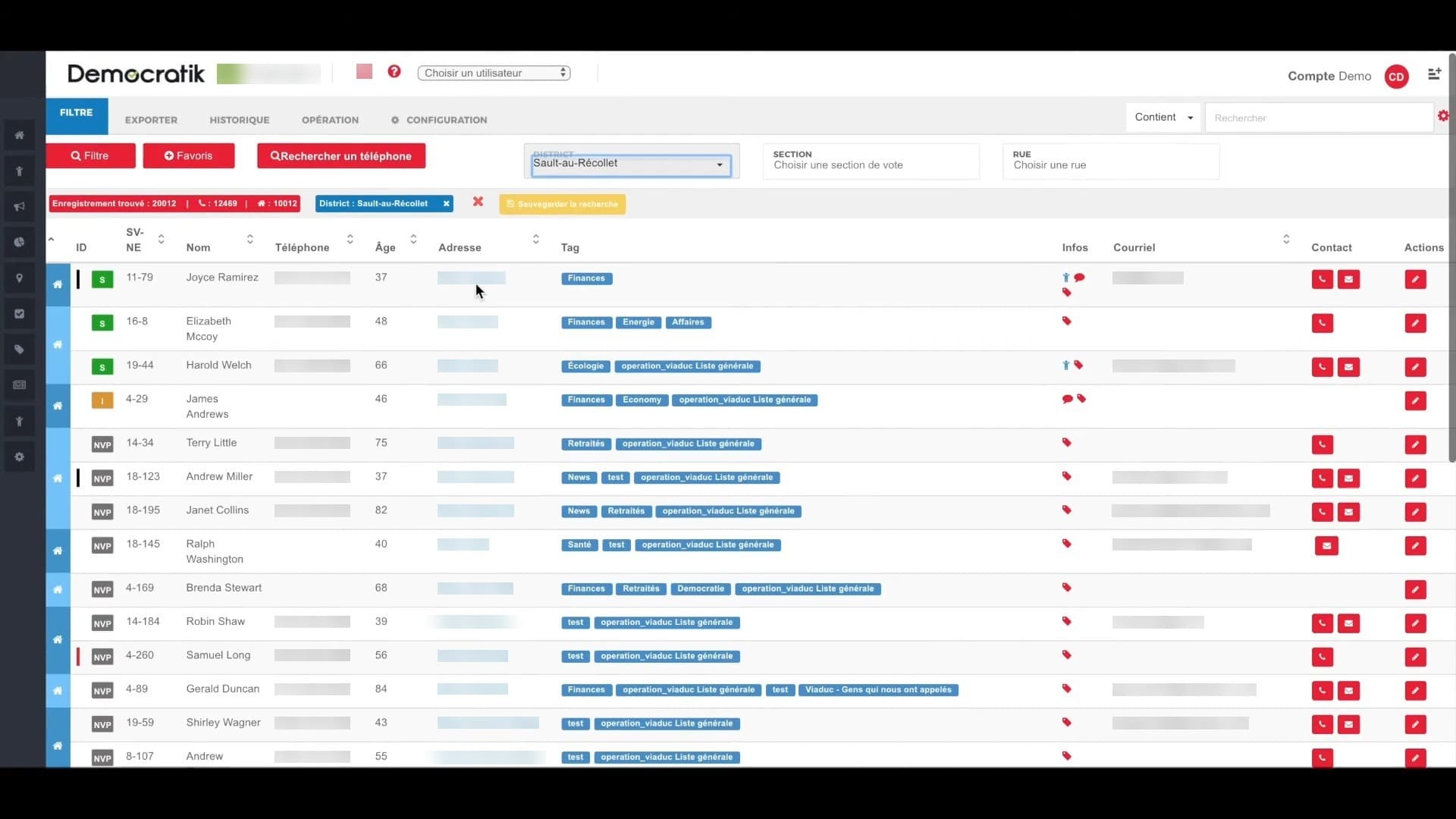Click the name Shirley Wagner
This screenshot has height=819, width=1456.
pos(223,722)
